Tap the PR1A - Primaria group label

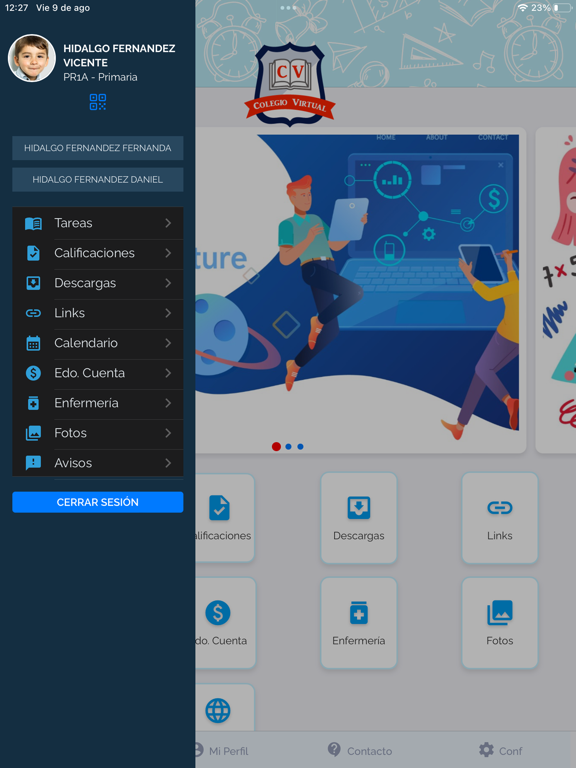tap(100, 77)
